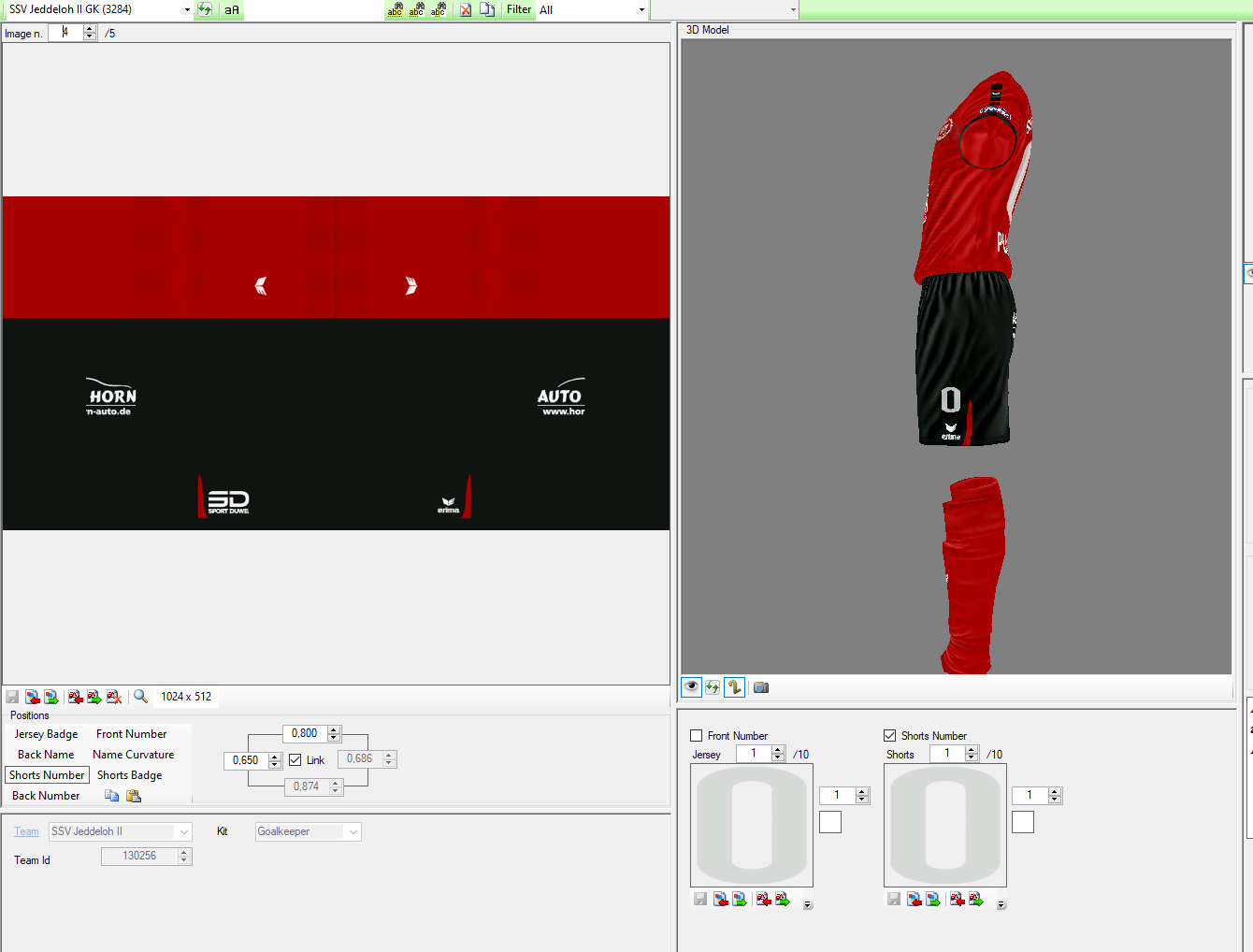Click the green refresh icon beside kit selector
Screen dimensions: 1253x952
205,9
